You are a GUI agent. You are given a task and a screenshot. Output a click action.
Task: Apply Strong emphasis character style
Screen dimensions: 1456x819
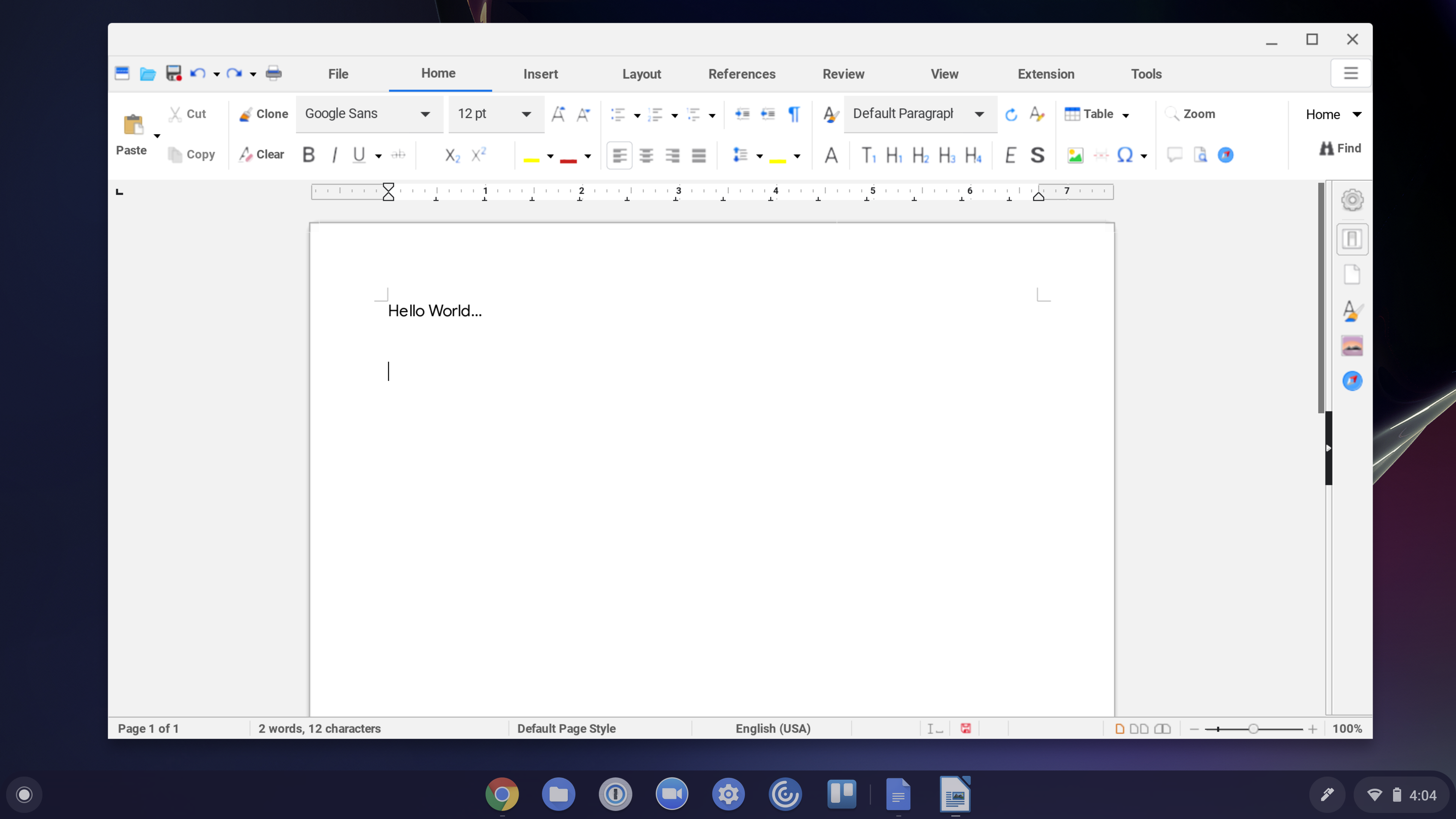(1037, 155)
